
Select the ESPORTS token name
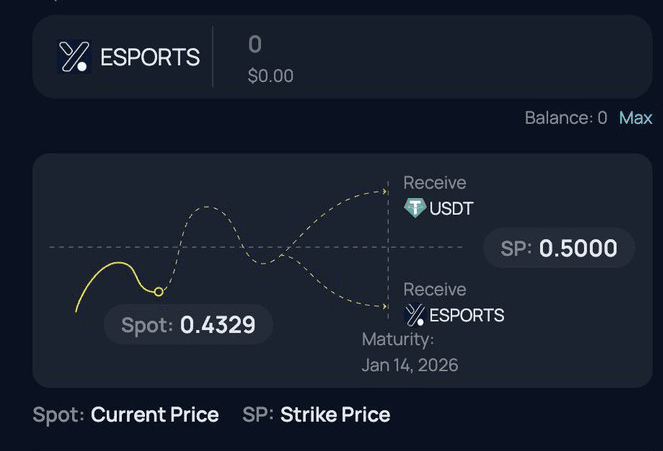point(150,58)
